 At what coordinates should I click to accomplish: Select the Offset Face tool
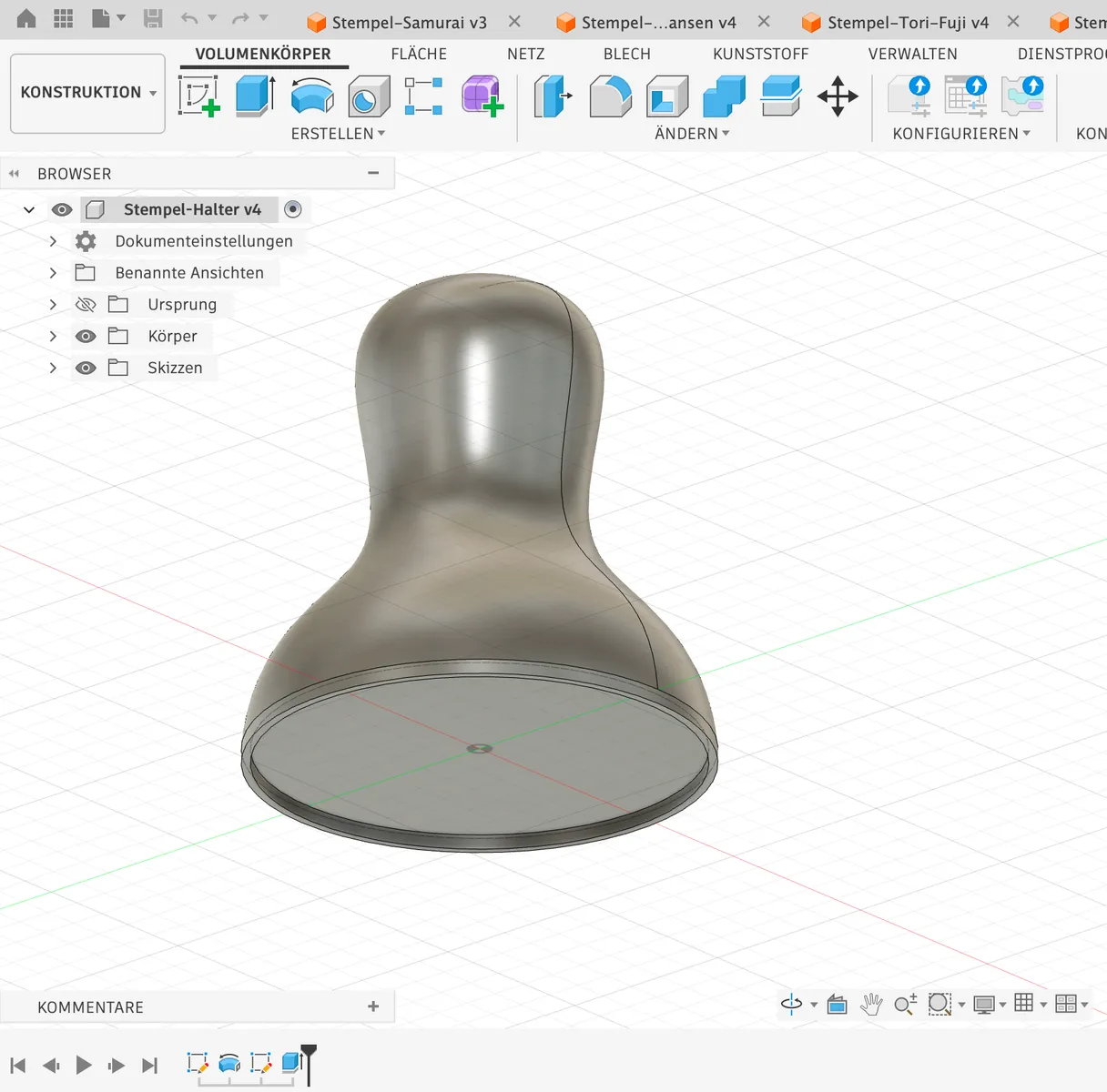click(x=781, y=96)
